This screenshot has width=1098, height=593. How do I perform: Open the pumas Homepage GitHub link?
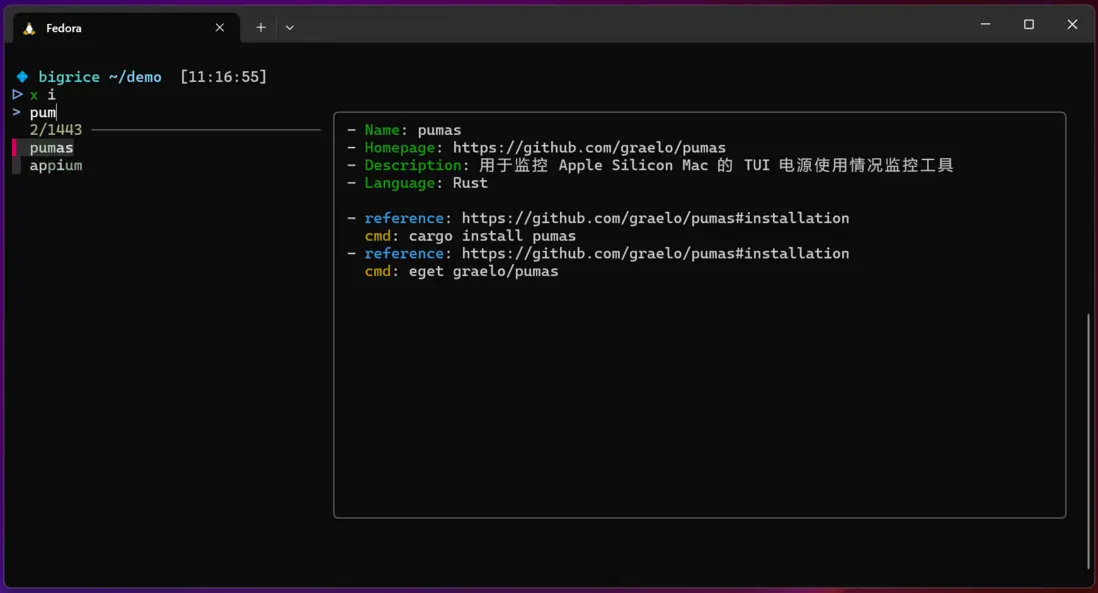click(x=589, y=148)
